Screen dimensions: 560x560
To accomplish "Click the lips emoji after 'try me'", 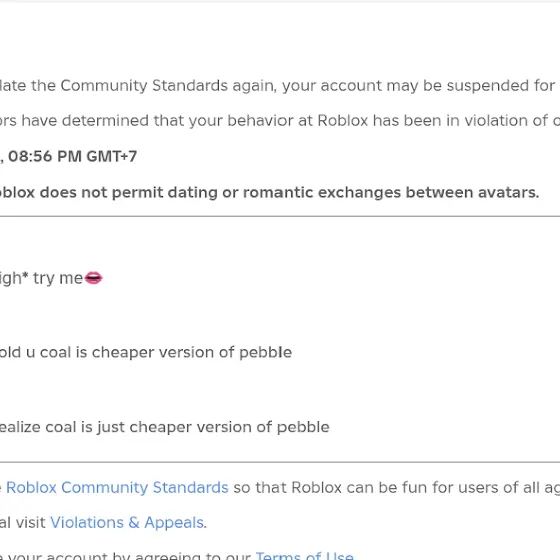I will [x=94, y=278].
